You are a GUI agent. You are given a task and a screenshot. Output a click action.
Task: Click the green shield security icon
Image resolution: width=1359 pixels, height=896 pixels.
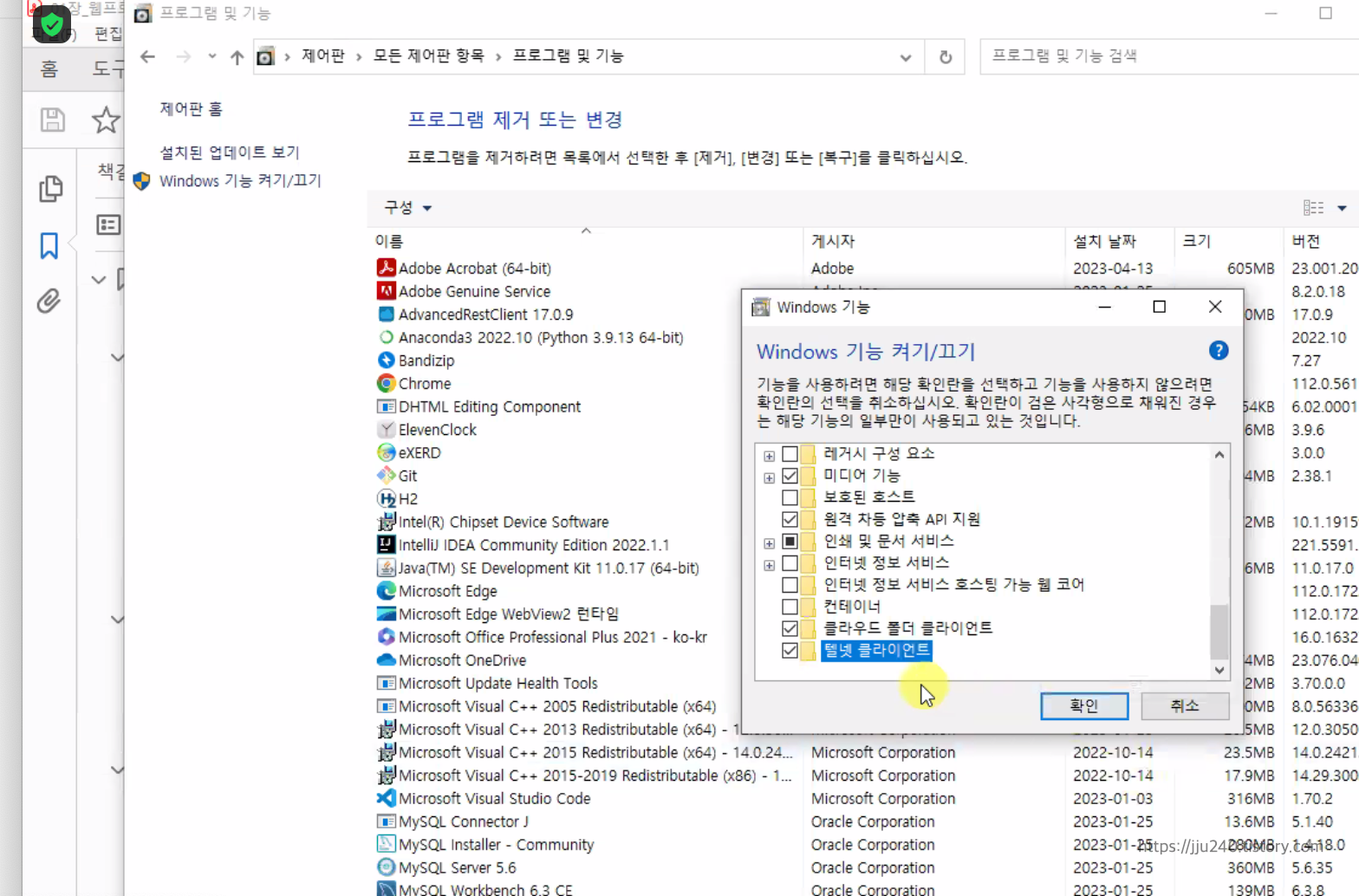click(x=51, y=24)
